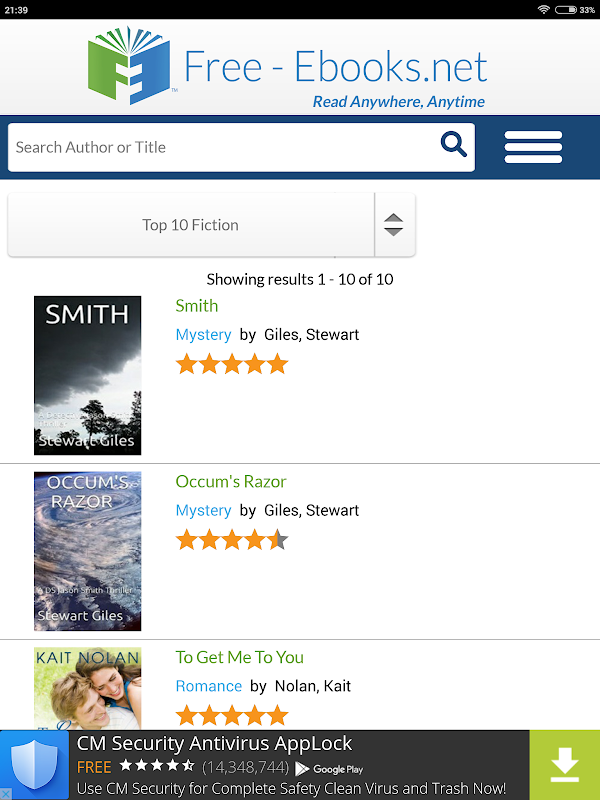Tap the Smith book cover thumbnail
600x800 pixels.
tap(88, 376)
